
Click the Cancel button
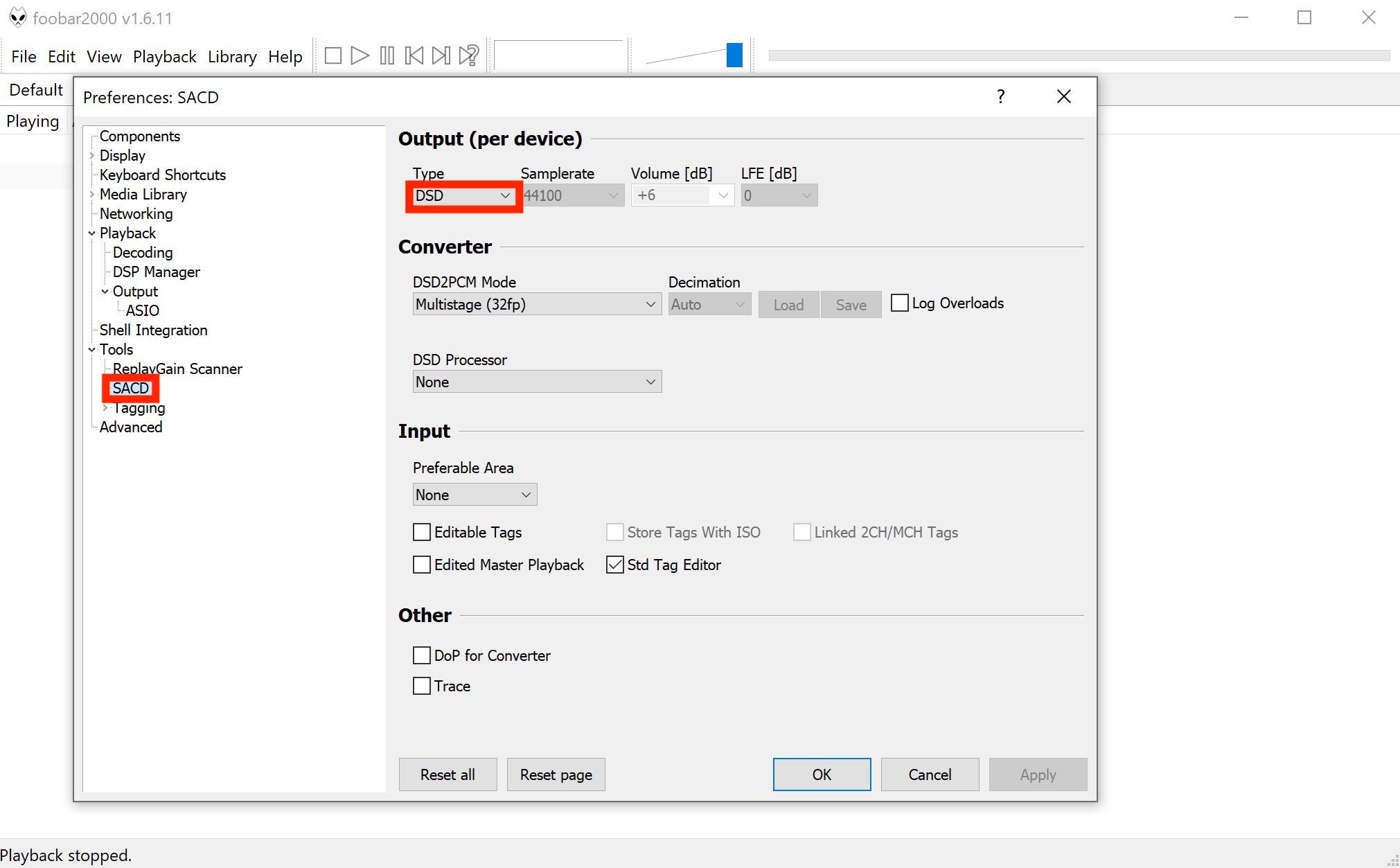click(x=930, y=774)
